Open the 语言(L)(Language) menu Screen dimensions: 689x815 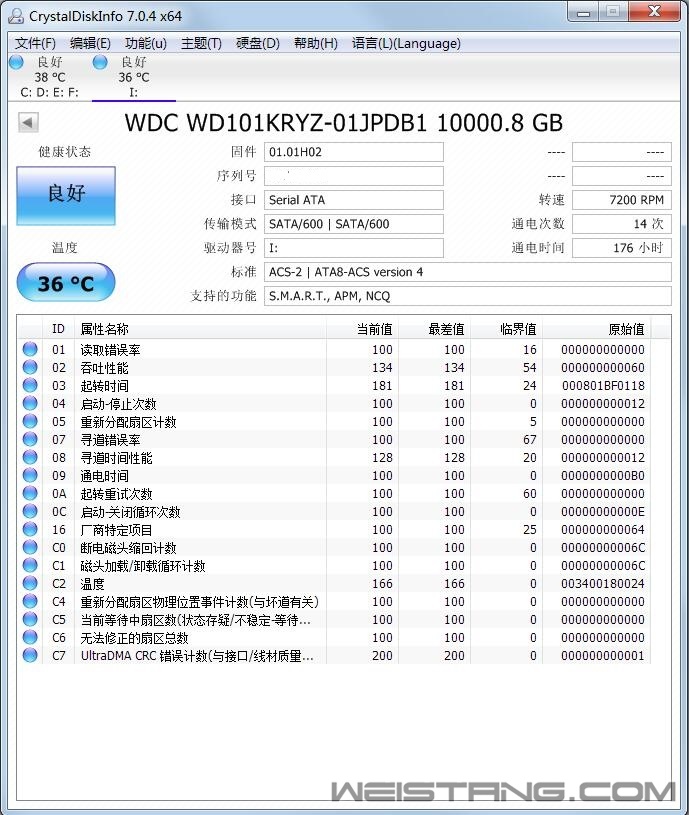point(406,43)
